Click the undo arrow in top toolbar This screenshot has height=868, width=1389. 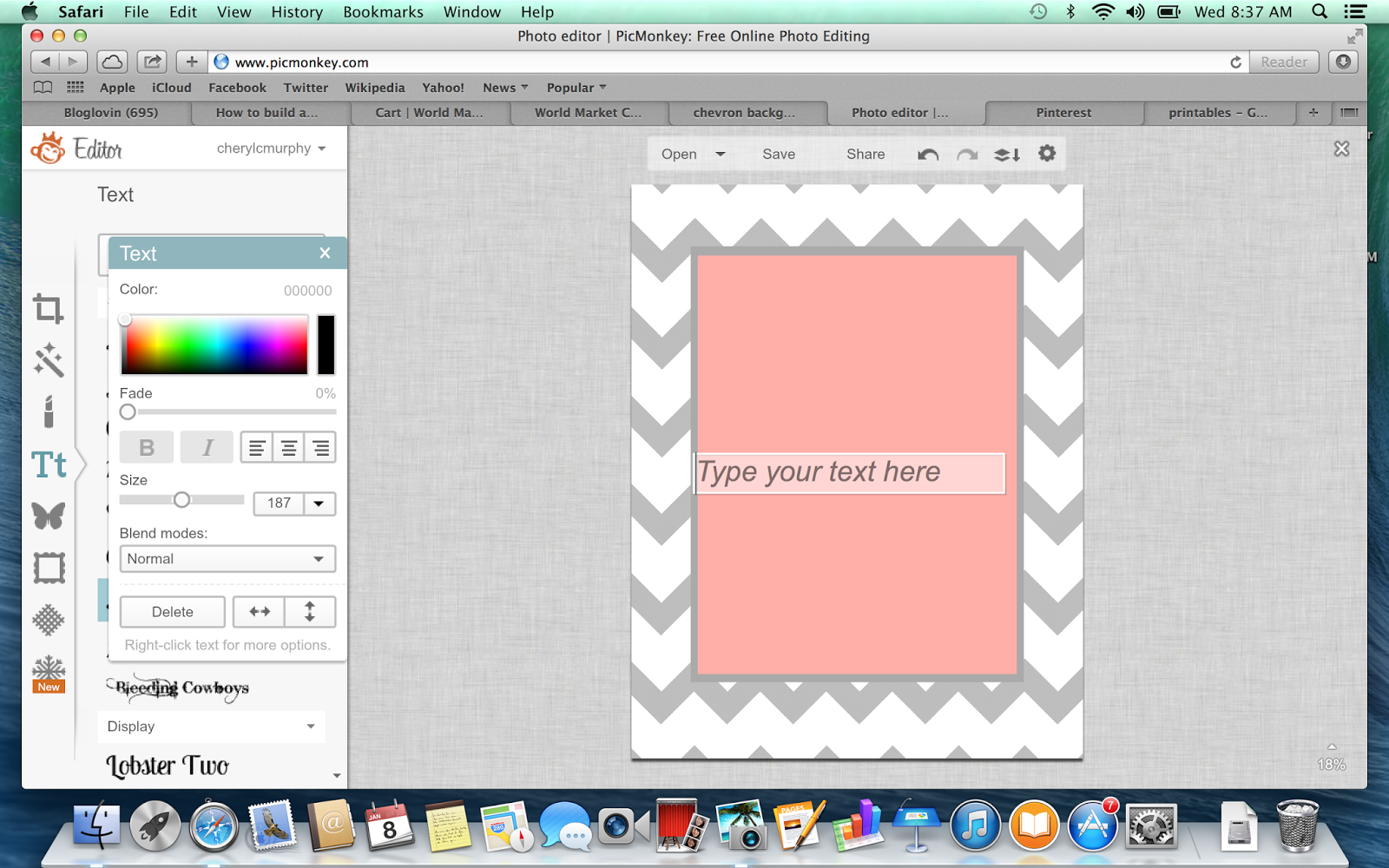point(928,155)
